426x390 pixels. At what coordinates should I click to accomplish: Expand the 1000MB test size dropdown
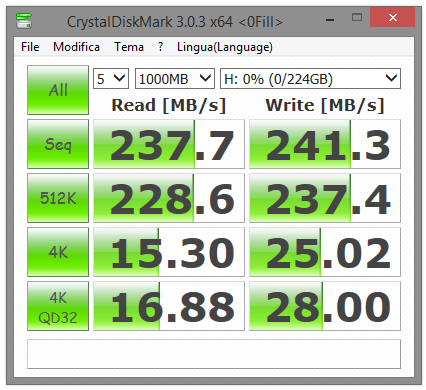point(175,79)
